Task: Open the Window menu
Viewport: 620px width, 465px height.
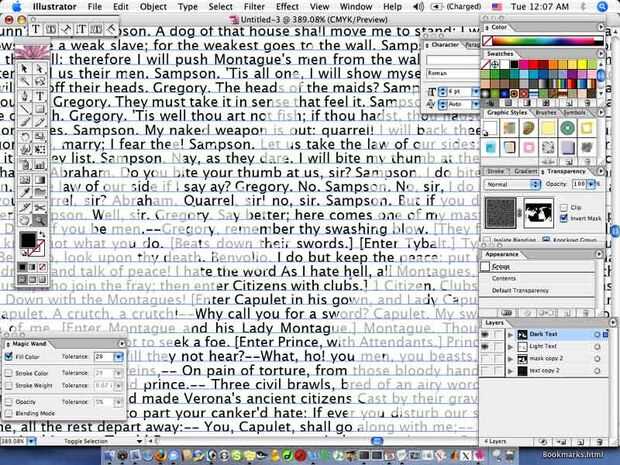Action: [356, 7]
